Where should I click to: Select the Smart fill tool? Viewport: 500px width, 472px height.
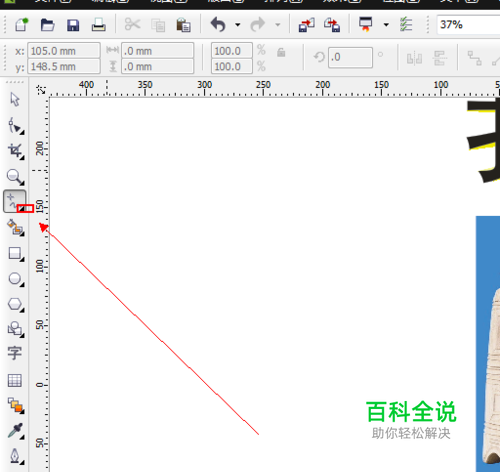click(15, 228)
